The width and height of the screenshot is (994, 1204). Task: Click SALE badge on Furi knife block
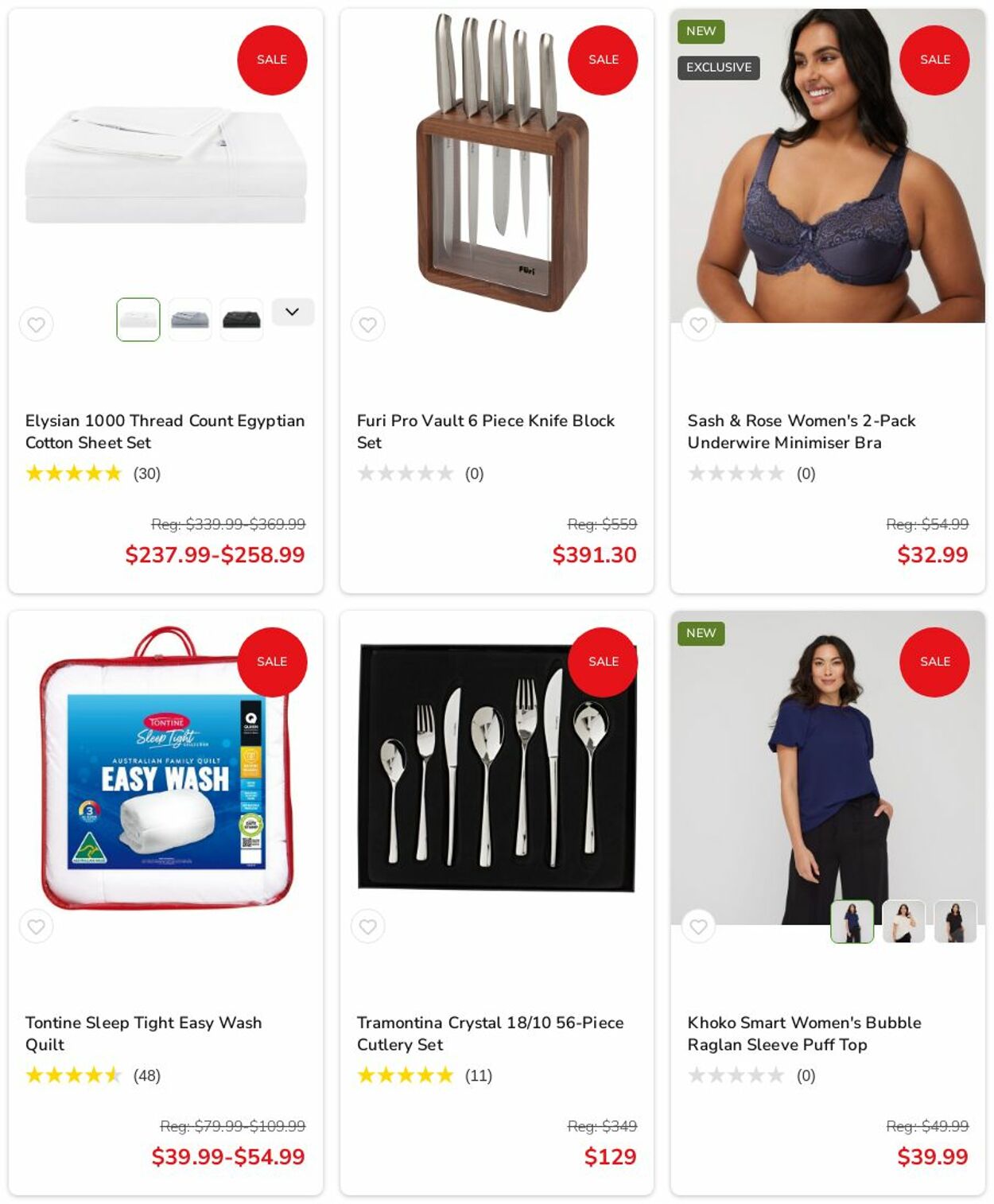603,60
